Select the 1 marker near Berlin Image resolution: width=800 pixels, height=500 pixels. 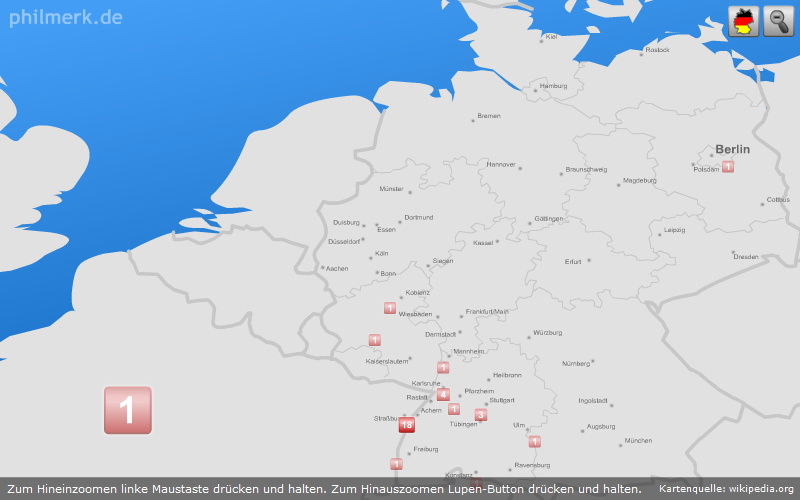click(x=728, y=166)
